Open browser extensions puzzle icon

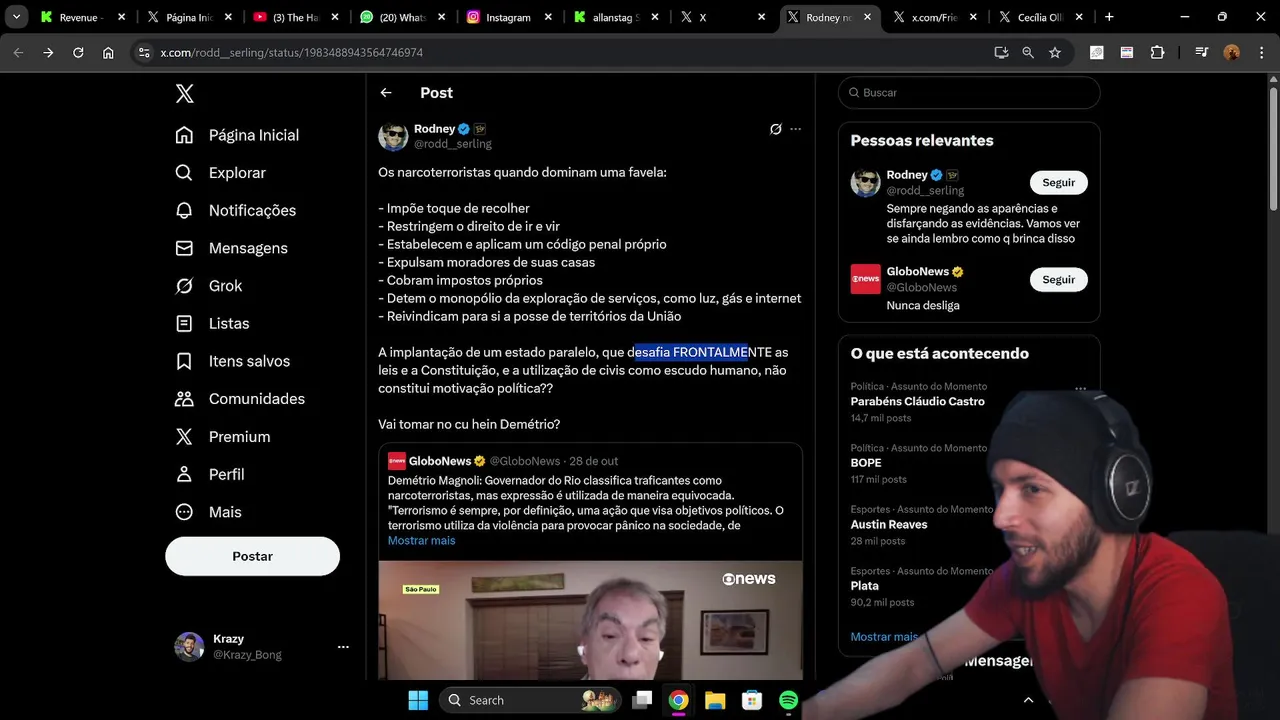click(1158, 52)
